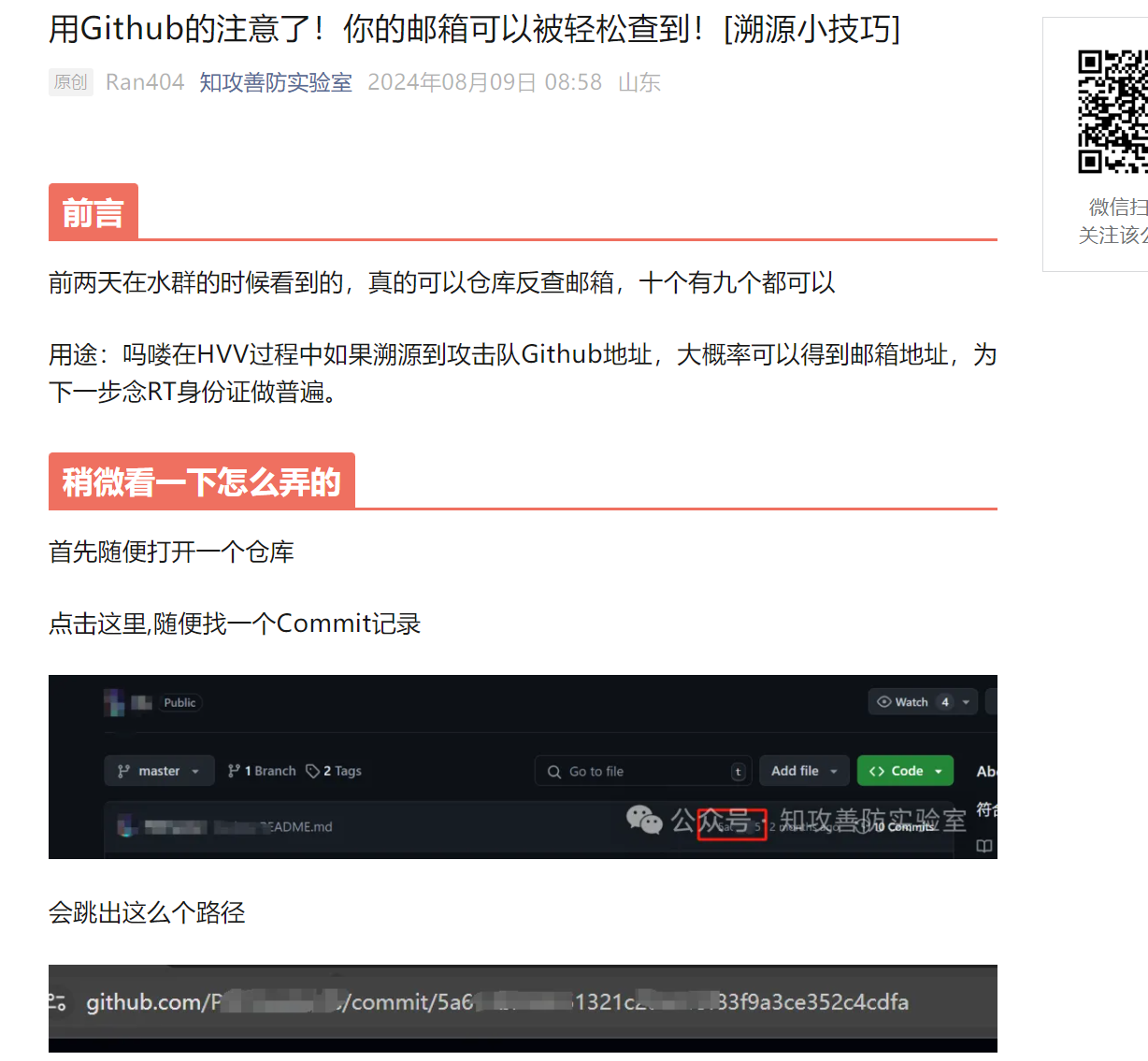Click the 原创 original tag
This screenshot has height=1061, width=1148.
(x=70, y=82)
